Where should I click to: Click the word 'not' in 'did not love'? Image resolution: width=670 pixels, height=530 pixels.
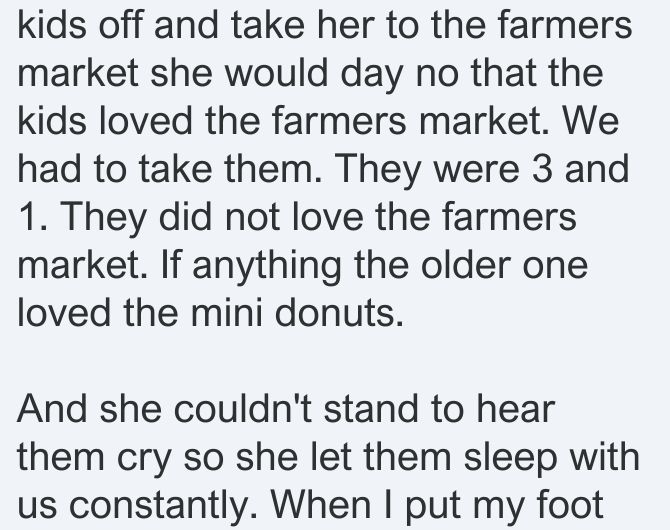click(252, 217)
